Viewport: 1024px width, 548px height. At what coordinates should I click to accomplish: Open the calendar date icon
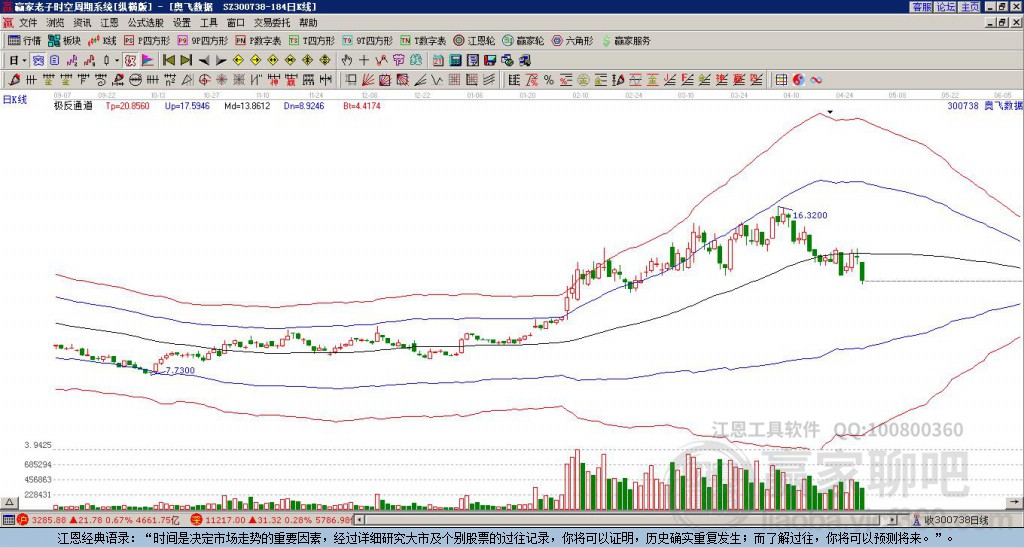438,61
